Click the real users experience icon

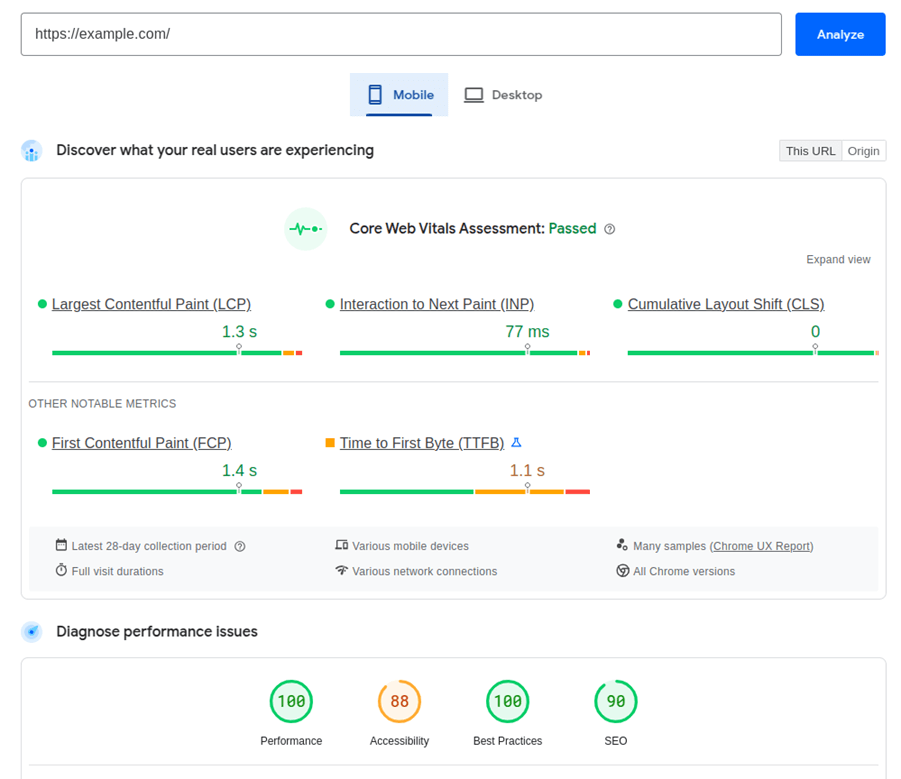point(31,150)
